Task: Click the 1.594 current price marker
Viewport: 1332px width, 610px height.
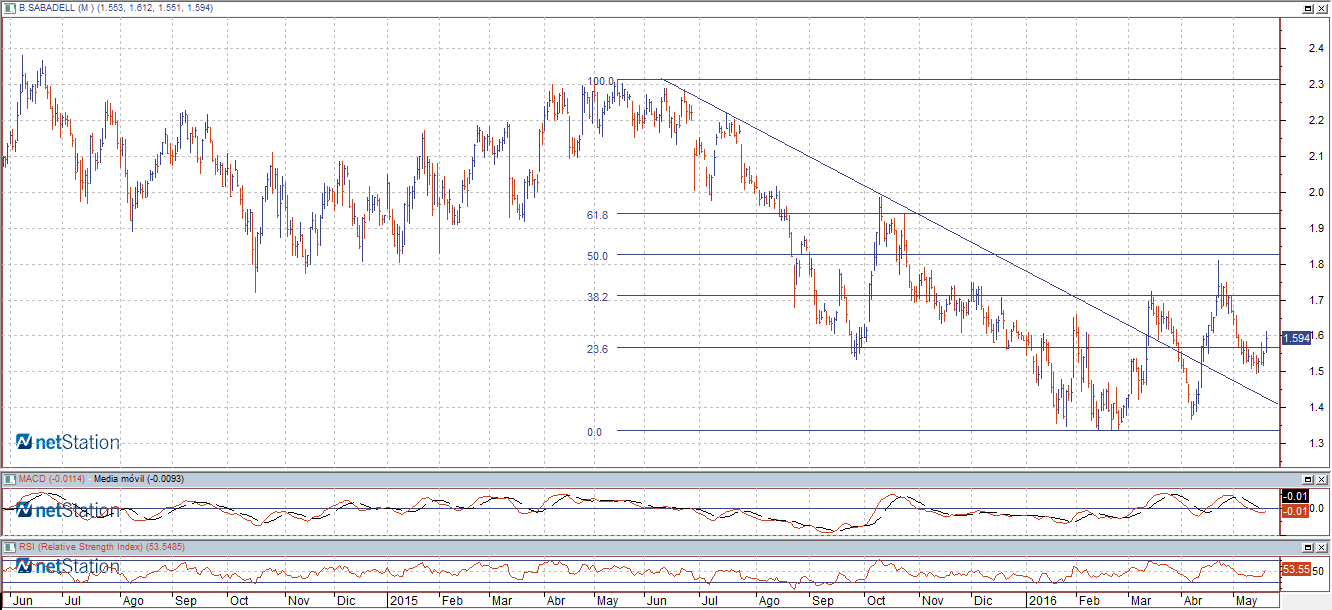Action: tap(1296, 338)
